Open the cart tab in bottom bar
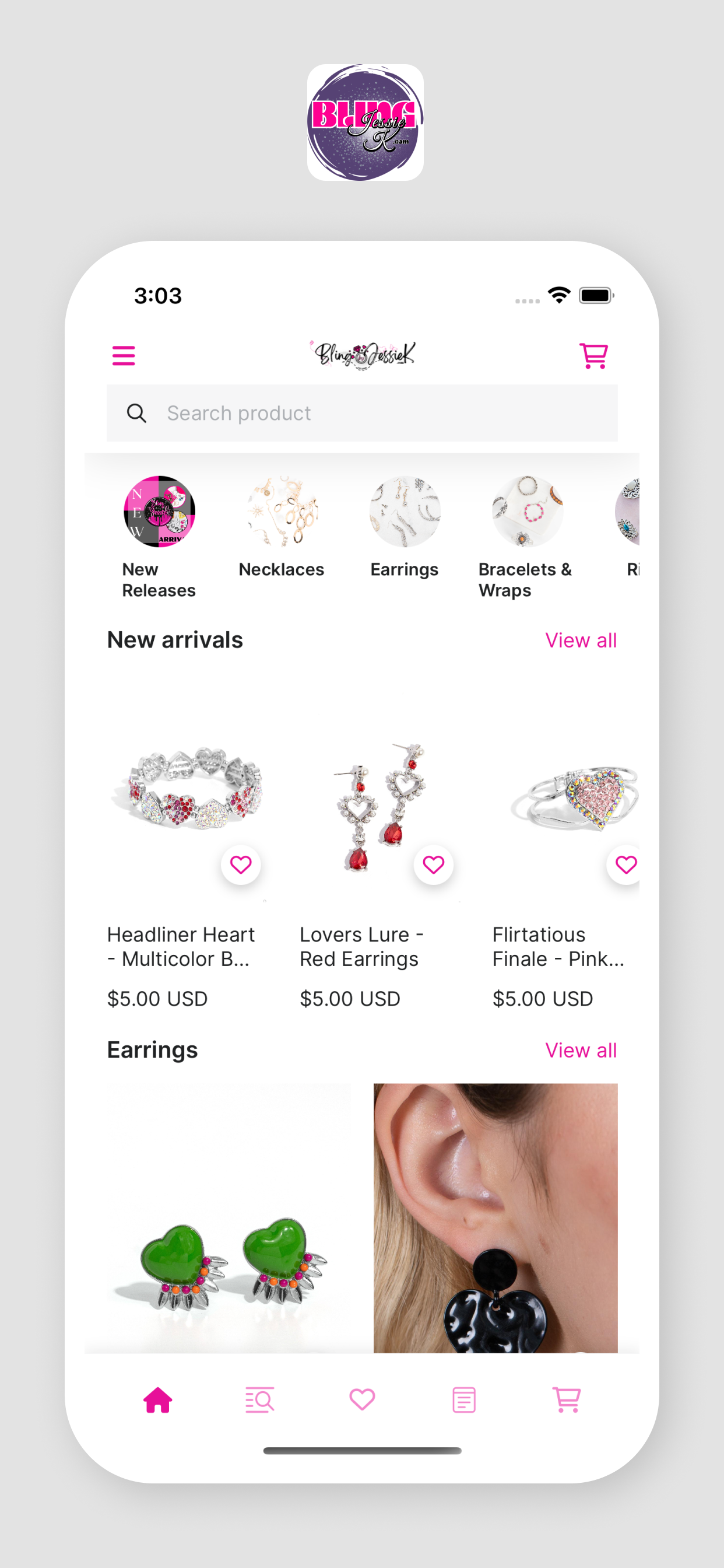This screenshot has height=1568, width=724. tap(567, 1399)
